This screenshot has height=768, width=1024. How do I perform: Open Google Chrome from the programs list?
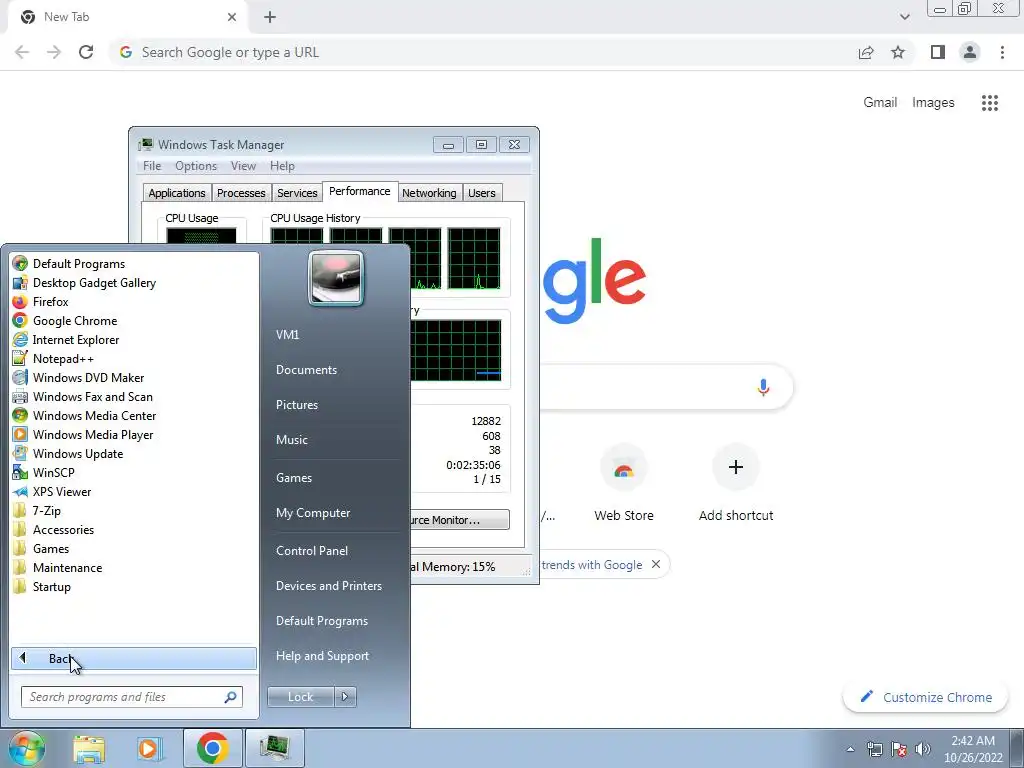click(65, 321)
